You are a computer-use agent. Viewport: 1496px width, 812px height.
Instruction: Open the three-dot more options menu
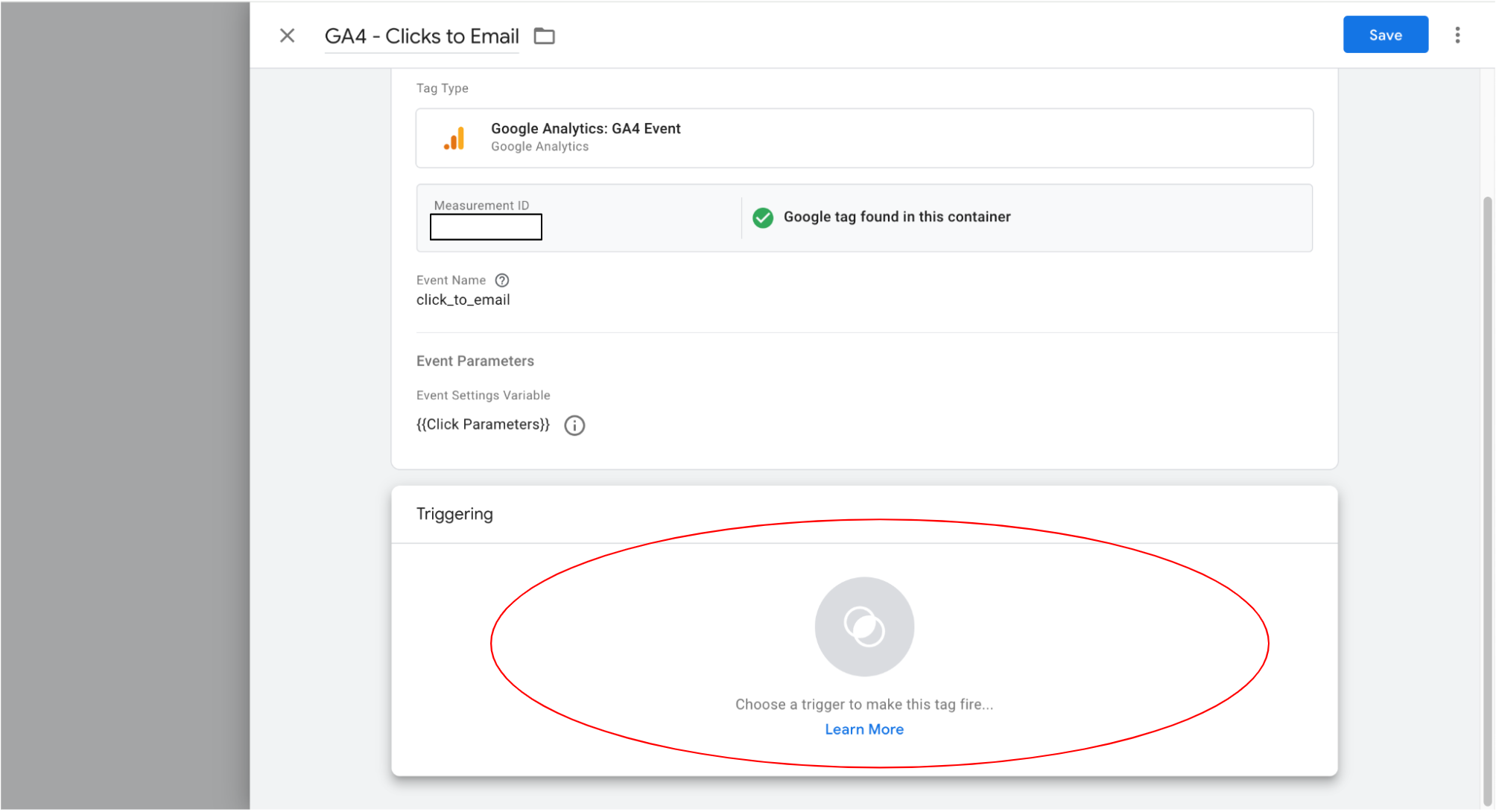click(x=1457, y=35)
